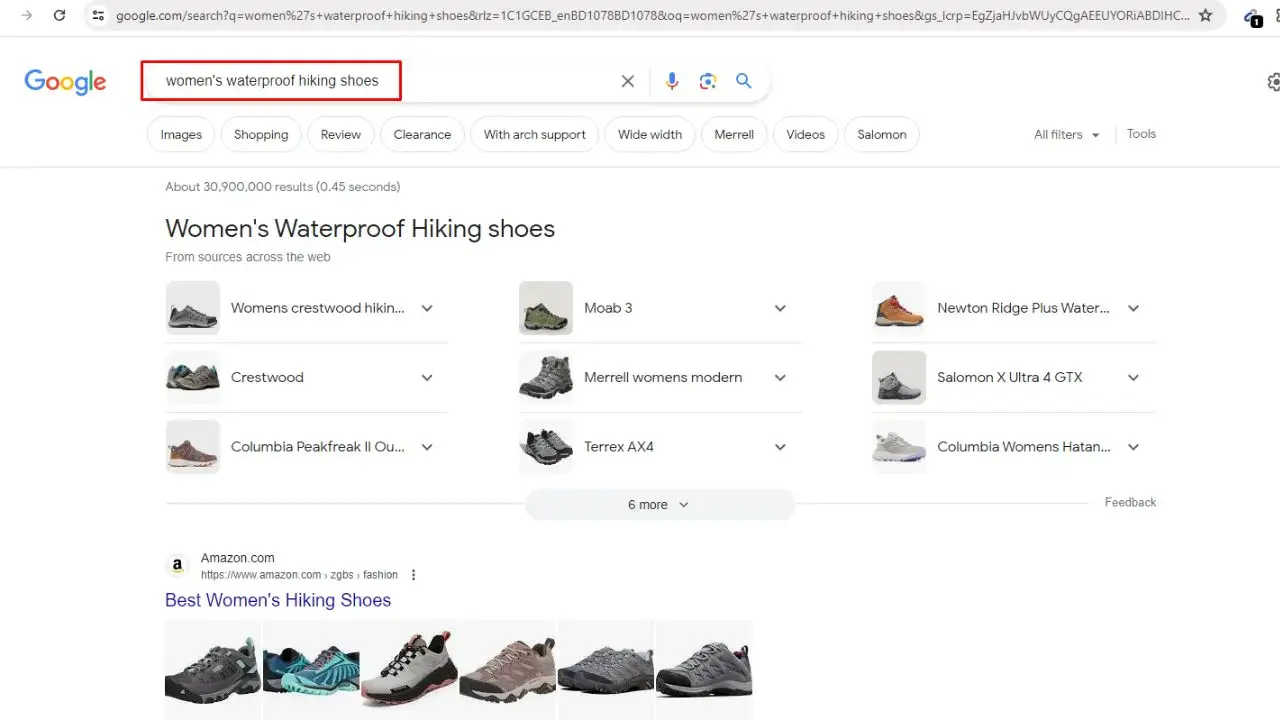Select With arch support chip

pyautogui.click(x=535, y=135)
